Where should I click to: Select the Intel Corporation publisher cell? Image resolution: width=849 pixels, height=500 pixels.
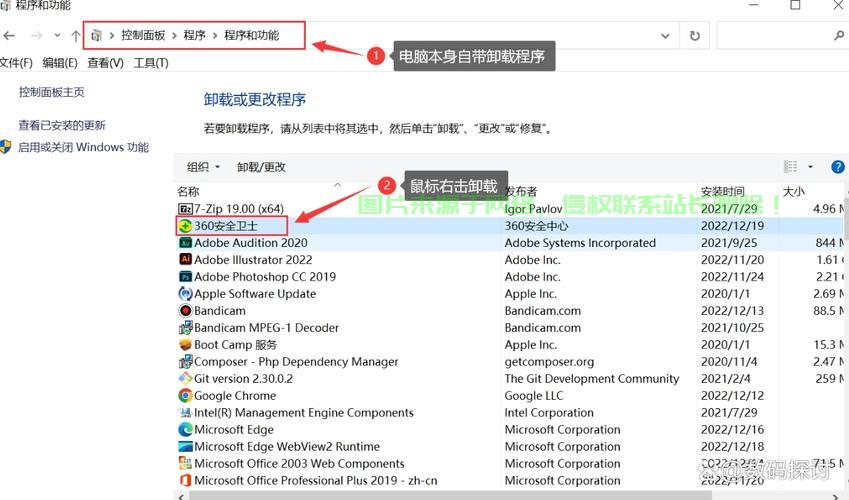[x=549, y=413]
